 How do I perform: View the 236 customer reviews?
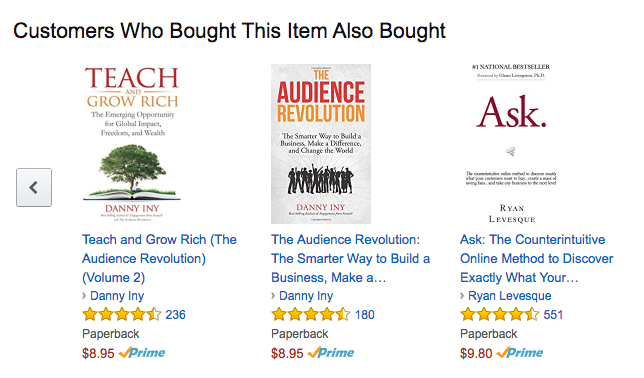(x=175, y=315)
